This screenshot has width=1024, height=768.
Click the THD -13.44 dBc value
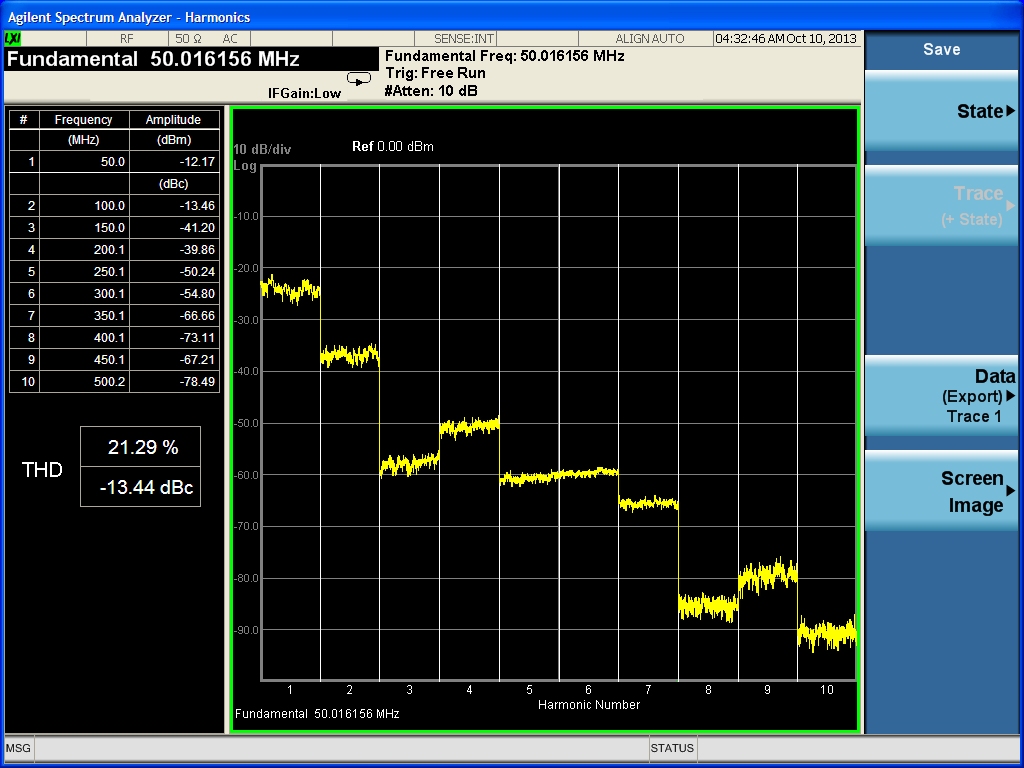[x=140, y=487]
